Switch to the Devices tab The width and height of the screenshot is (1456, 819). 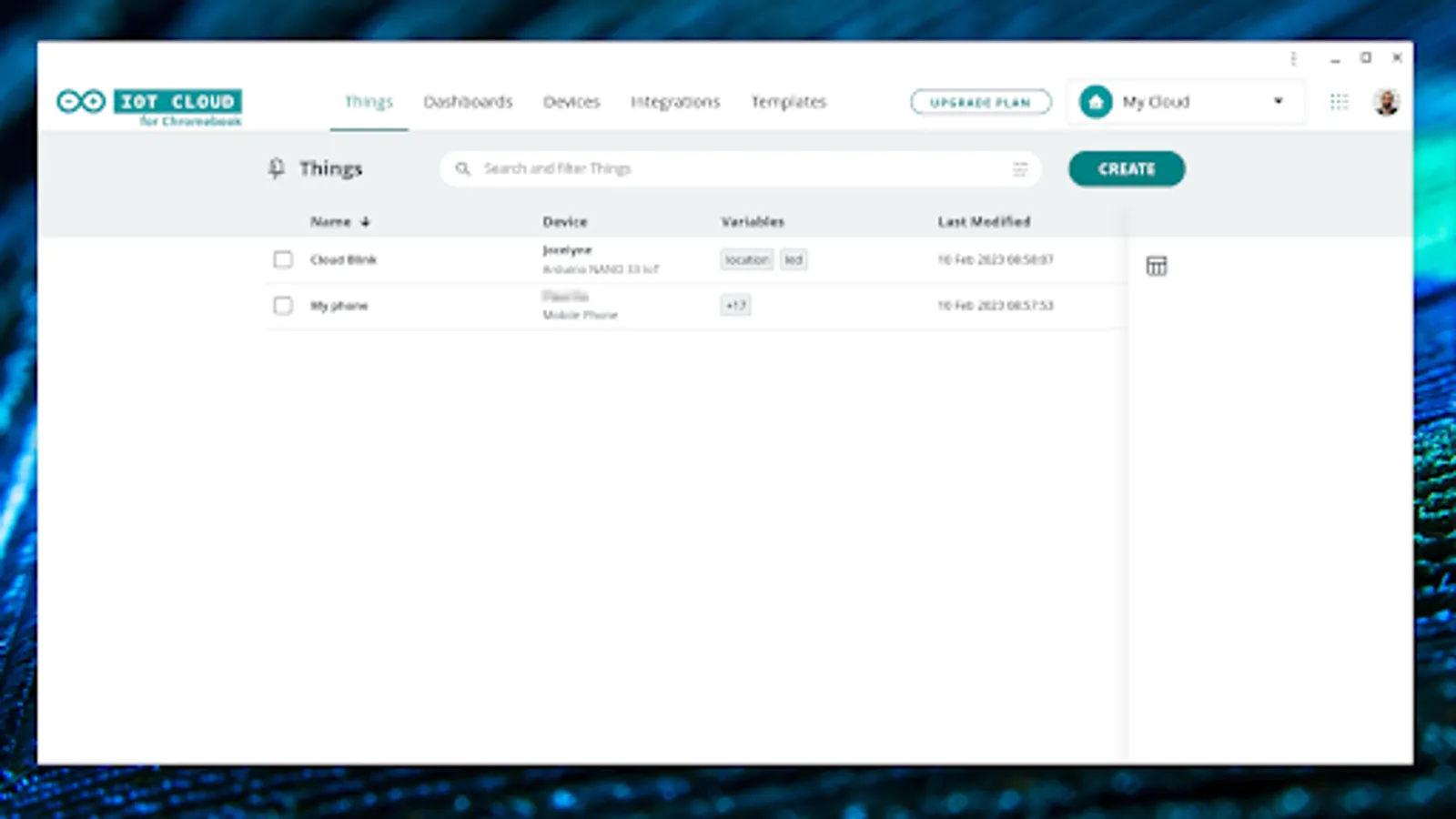click(x=571, y=102)
